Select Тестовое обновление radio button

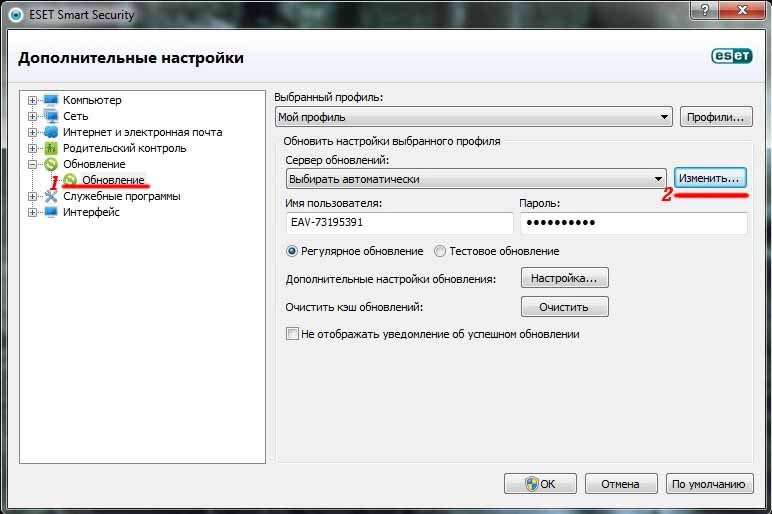point(440,251)
